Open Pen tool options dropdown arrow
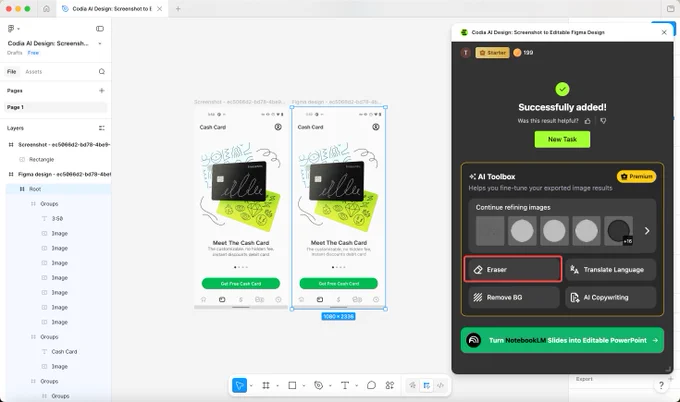 tap(330, 386)
